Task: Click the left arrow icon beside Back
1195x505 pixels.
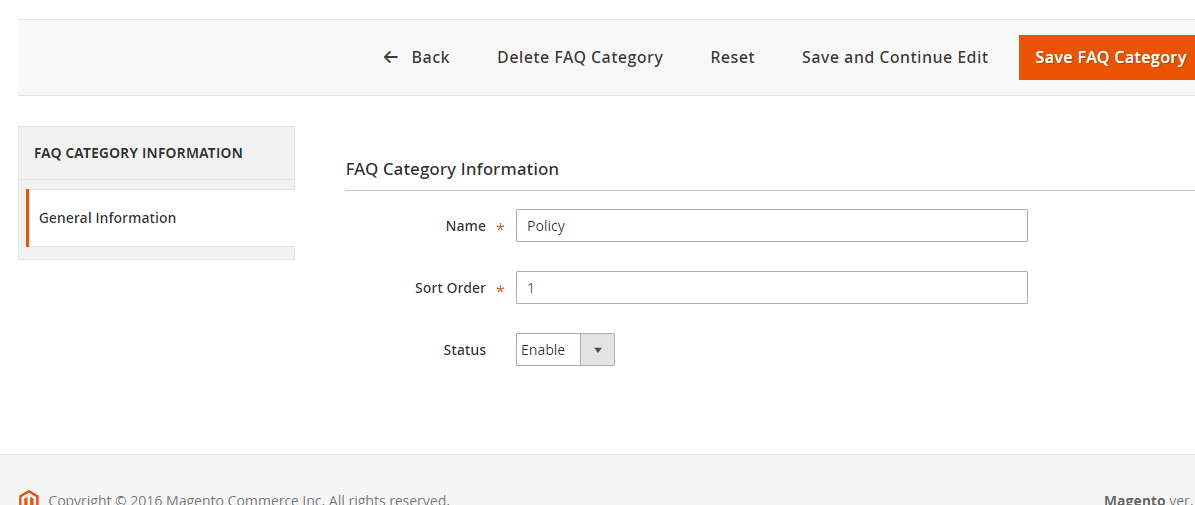Action: tap(391, 58)
